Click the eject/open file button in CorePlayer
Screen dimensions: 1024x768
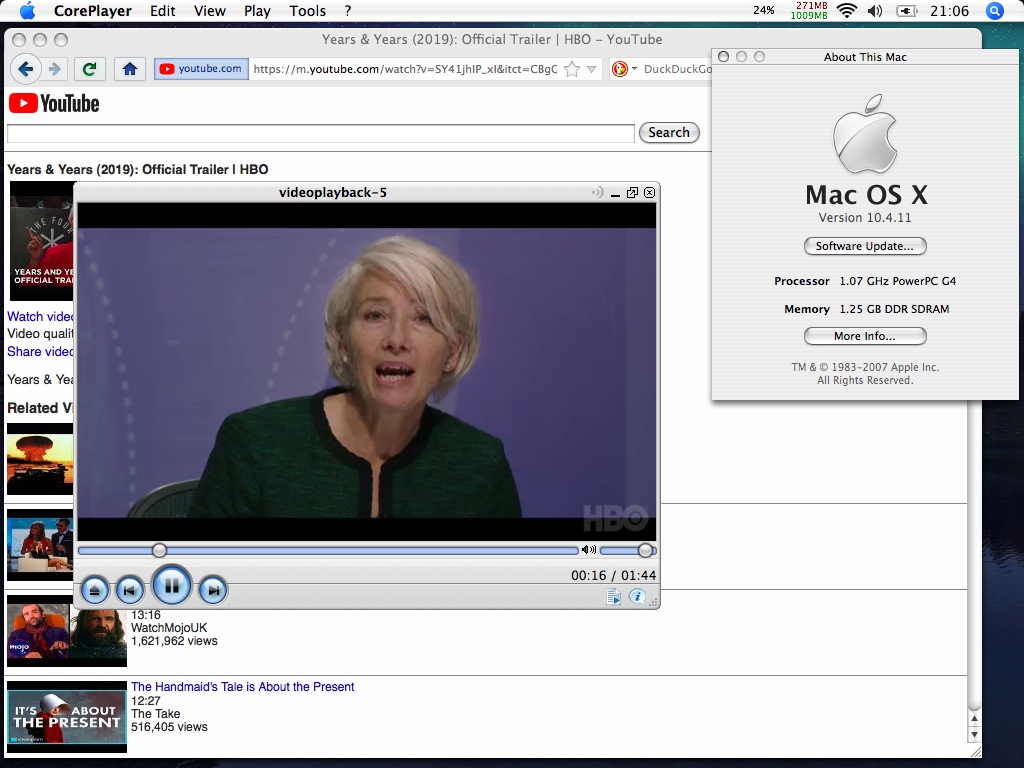(95, 590)
